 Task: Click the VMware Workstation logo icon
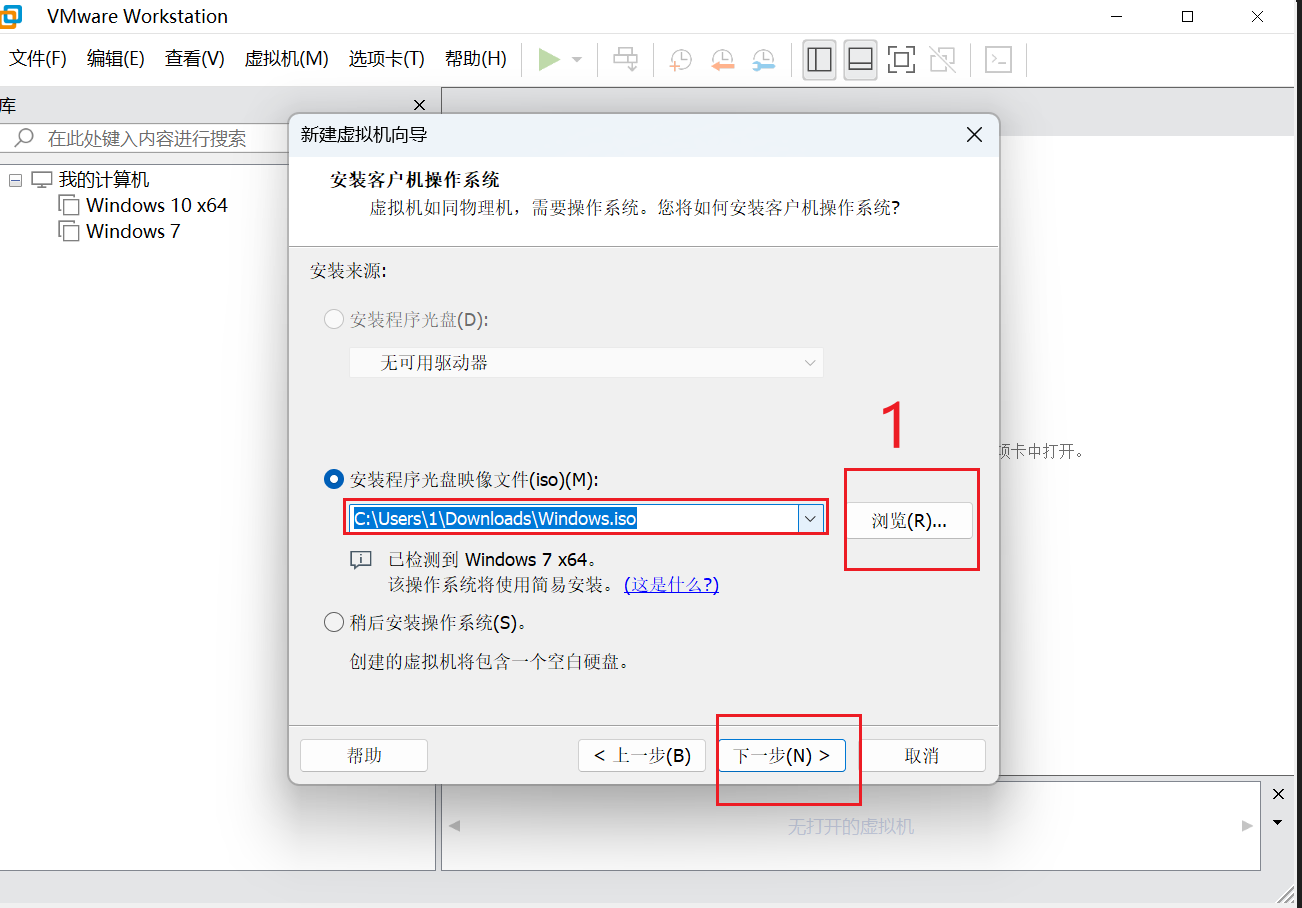click(10, 16)
